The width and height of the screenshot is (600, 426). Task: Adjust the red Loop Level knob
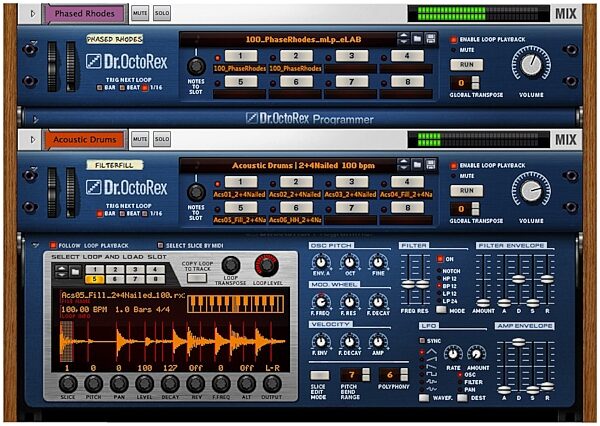266,265
